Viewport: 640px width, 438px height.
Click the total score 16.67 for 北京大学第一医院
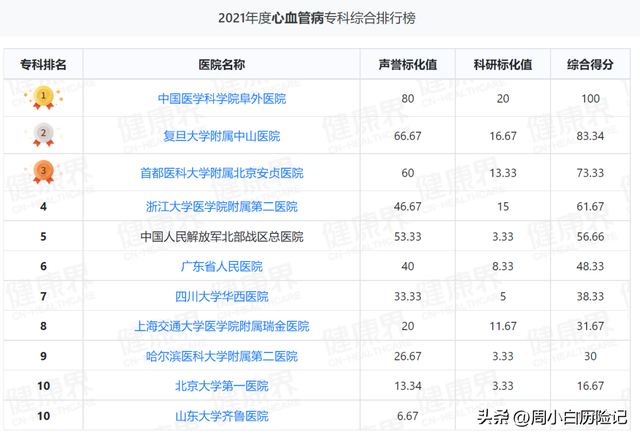(x=590, y=386)
